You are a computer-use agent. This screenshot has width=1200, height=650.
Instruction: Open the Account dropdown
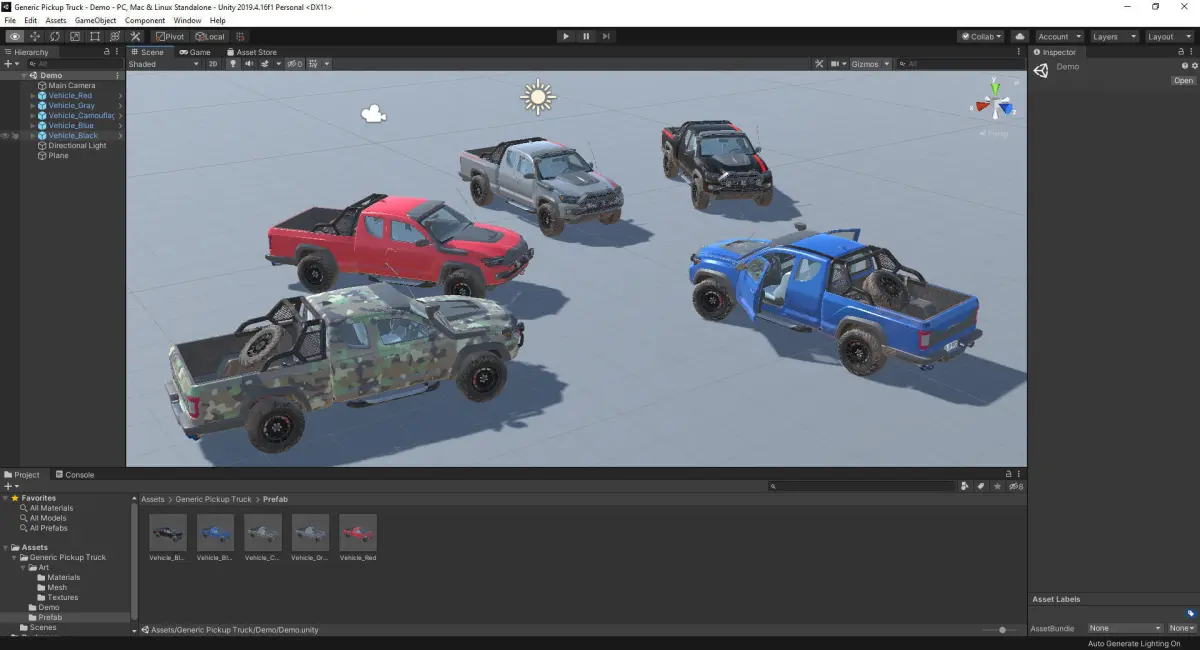click(x=1059, y=36)
